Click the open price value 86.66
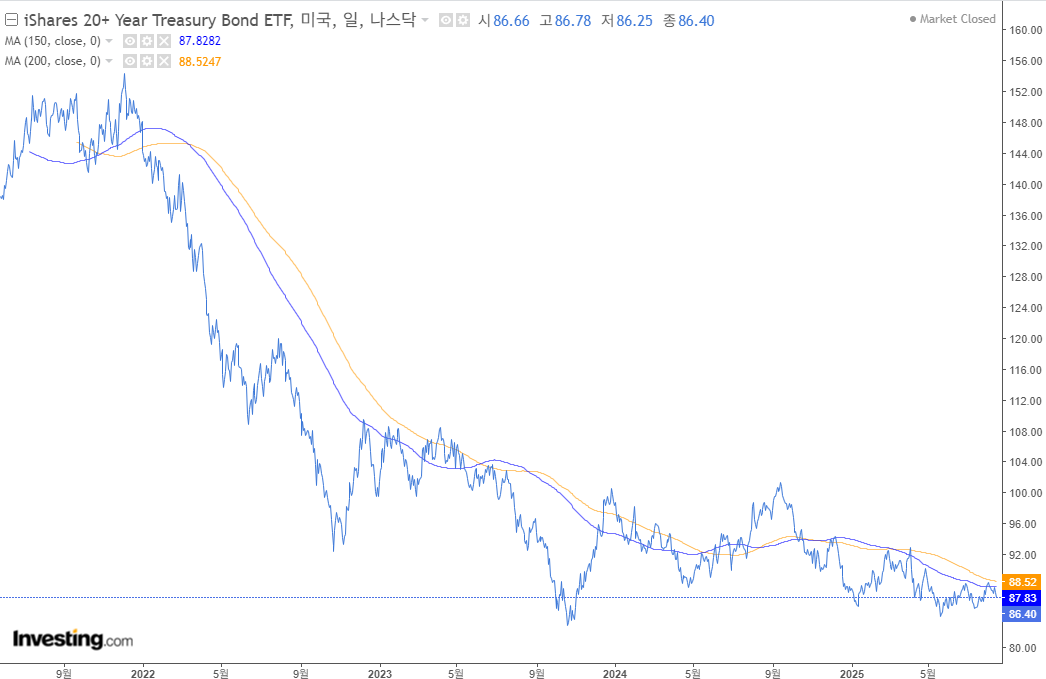This screenshot has height=679, width=1046. [511, 21]
